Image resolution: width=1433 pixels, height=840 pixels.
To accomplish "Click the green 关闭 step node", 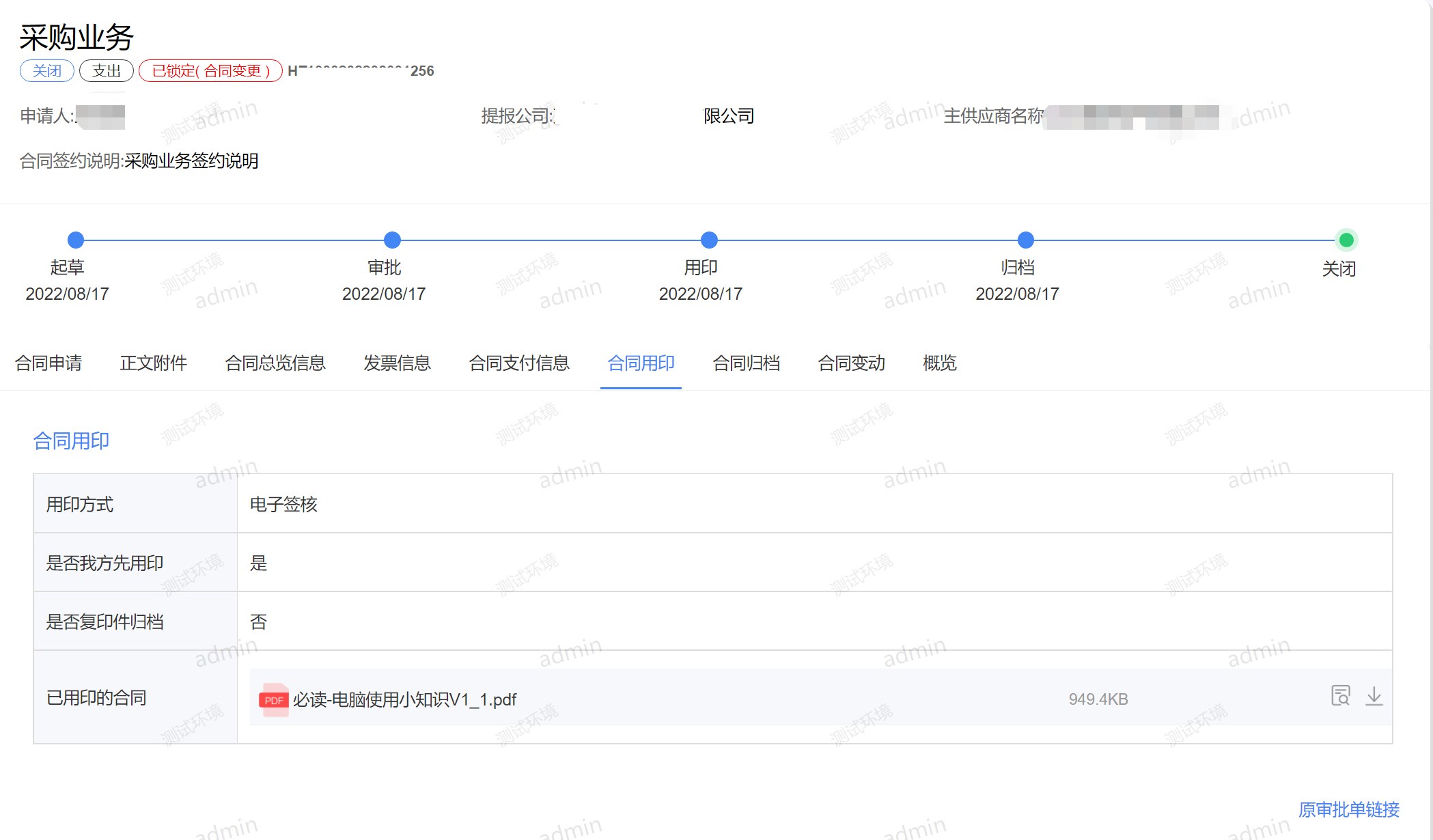I will coord(1346,240).
